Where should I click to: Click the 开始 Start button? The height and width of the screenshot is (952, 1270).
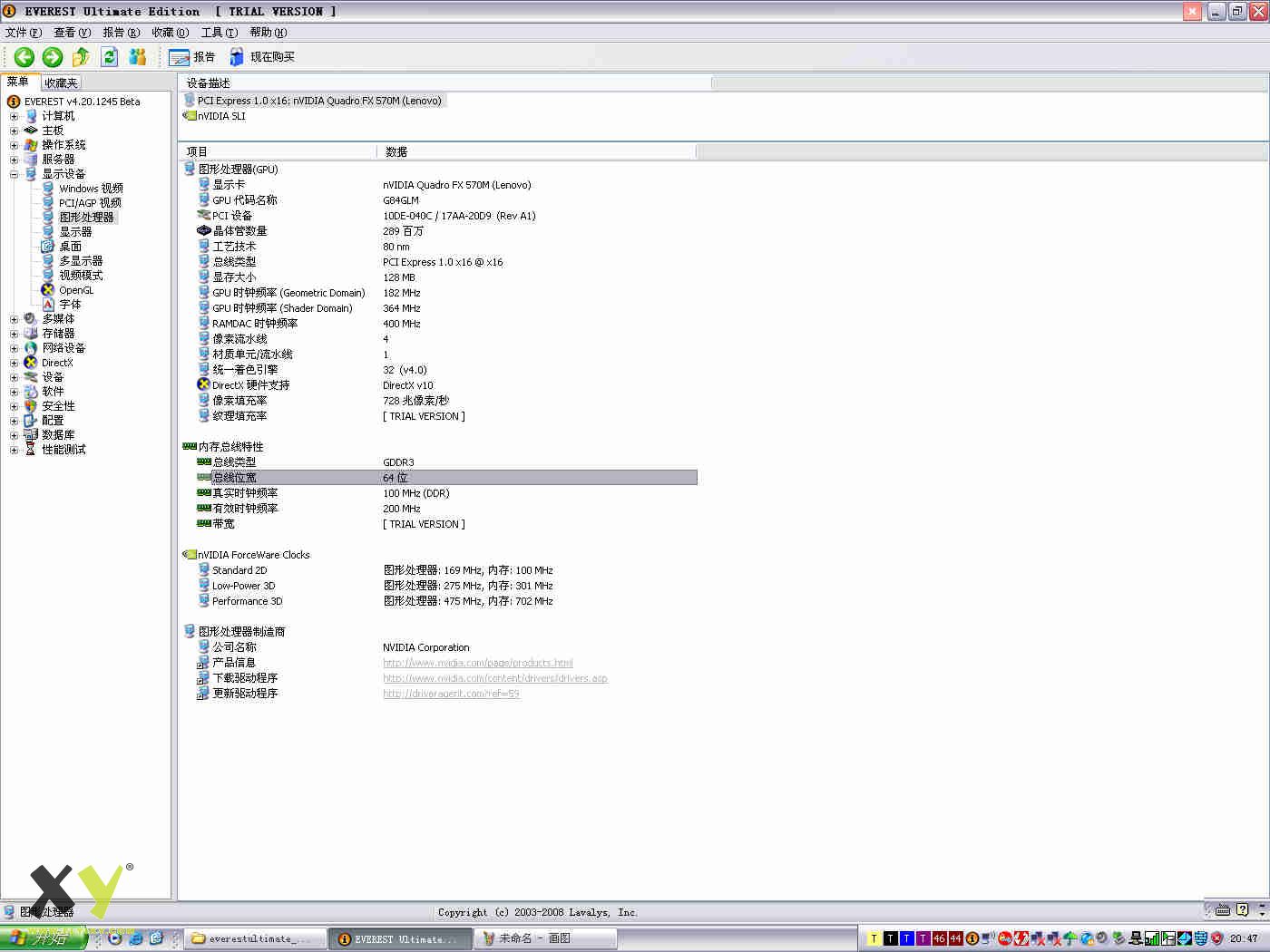[43, 938]
